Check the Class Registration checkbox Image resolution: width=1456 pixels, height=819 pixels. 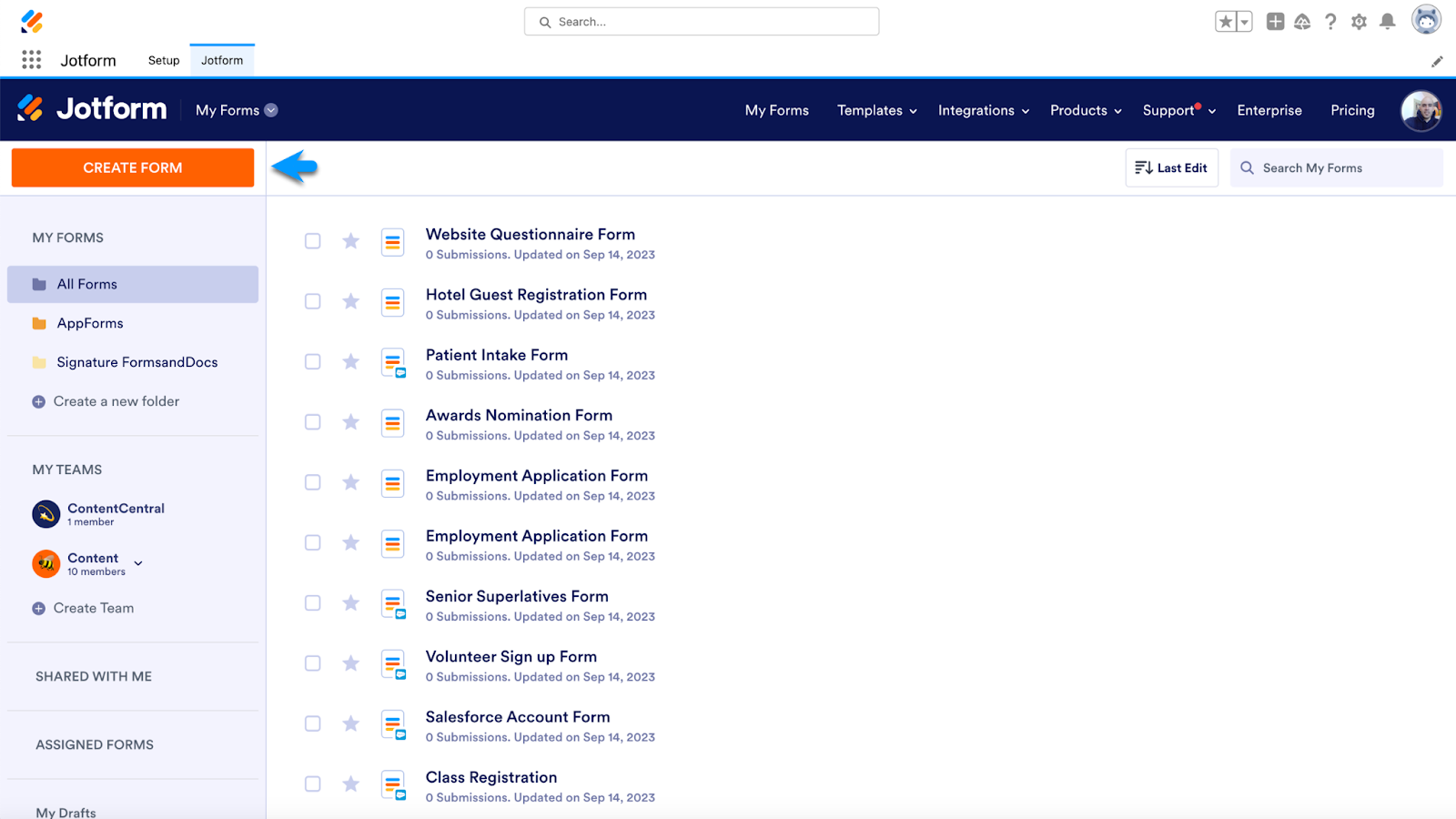tap(312, 784)
